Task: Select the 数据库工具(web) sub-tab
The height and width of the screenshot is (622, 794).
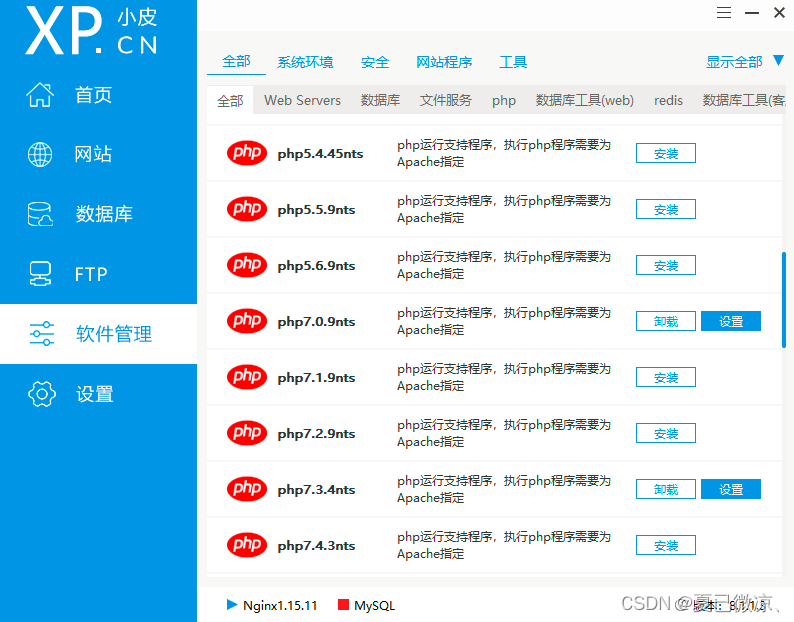Action: [585, 100]
